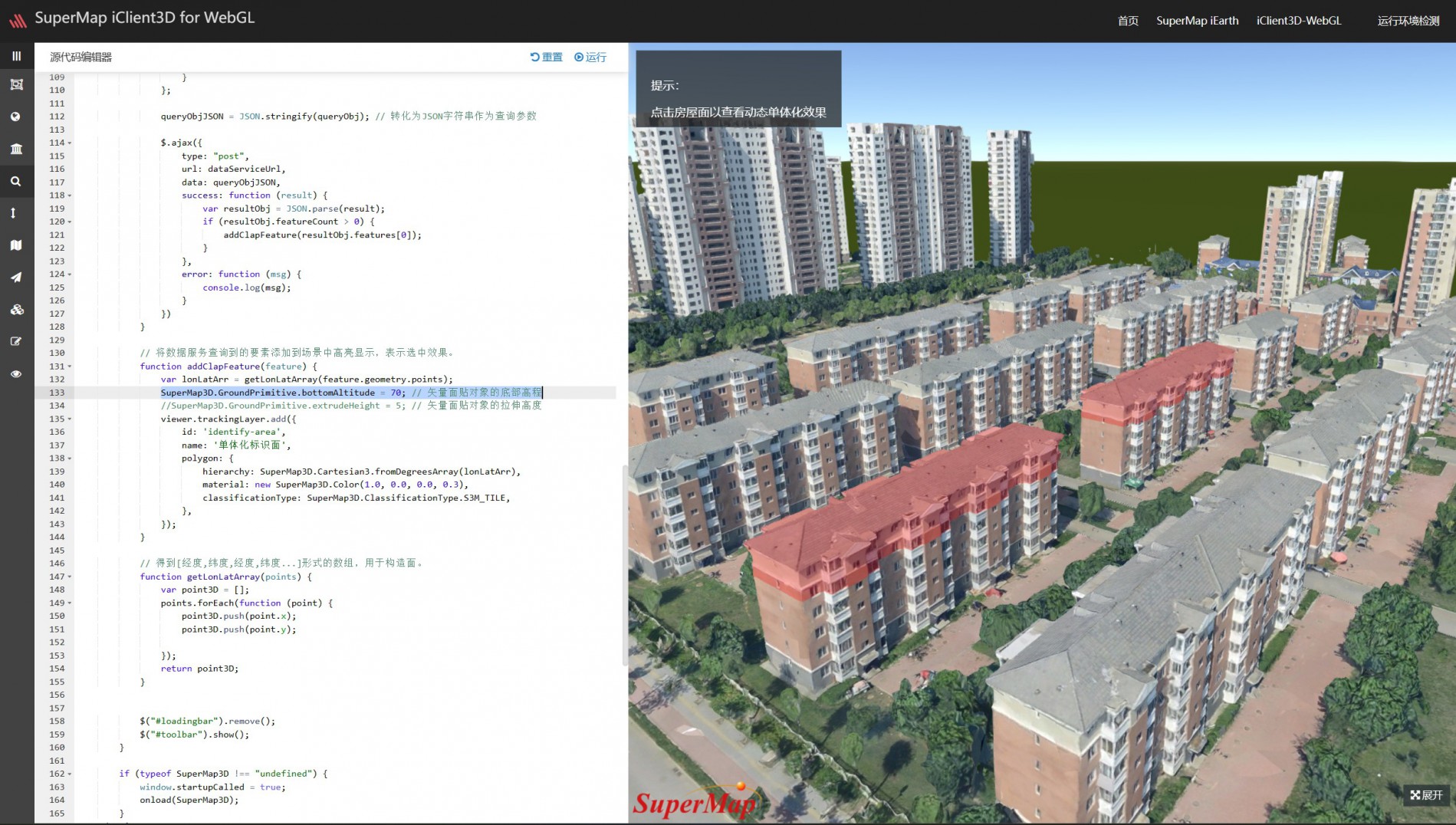Viewport: 1456px width, 825px height.
Task: Open the vertical arrows measure category
Action: pyautogui.click(x=14, y=213)
